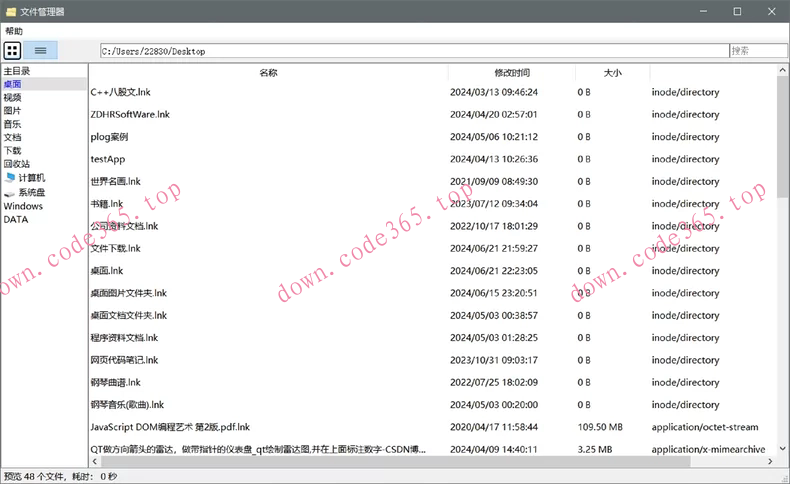Select the testApp folder
The width and height of the screenshot is (790, 484).
(x=108, y=159)
